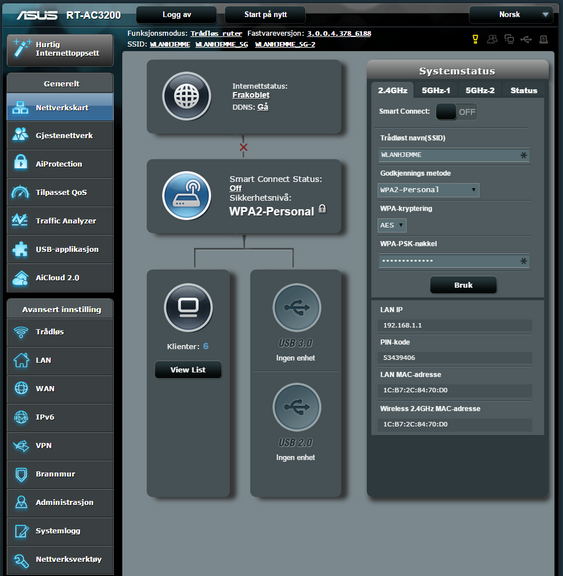The width and height of the screenshot is (563, 576).
Task: Click the WLANHJEMME_5G SSID link
Action: point(221,44)
